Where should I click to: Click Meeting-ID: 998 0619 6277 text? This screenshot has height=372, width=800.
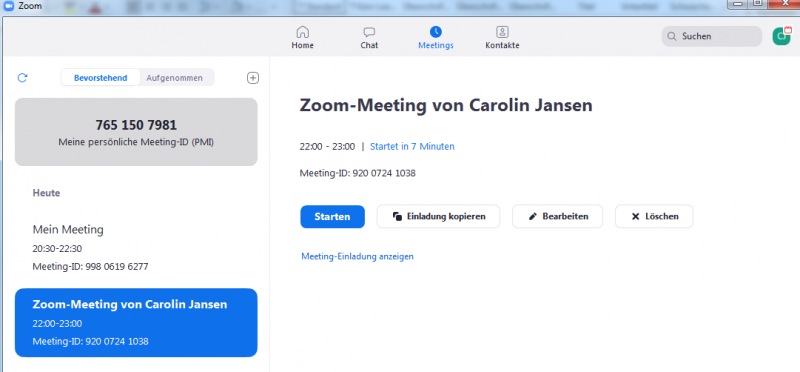coord(90,266)
